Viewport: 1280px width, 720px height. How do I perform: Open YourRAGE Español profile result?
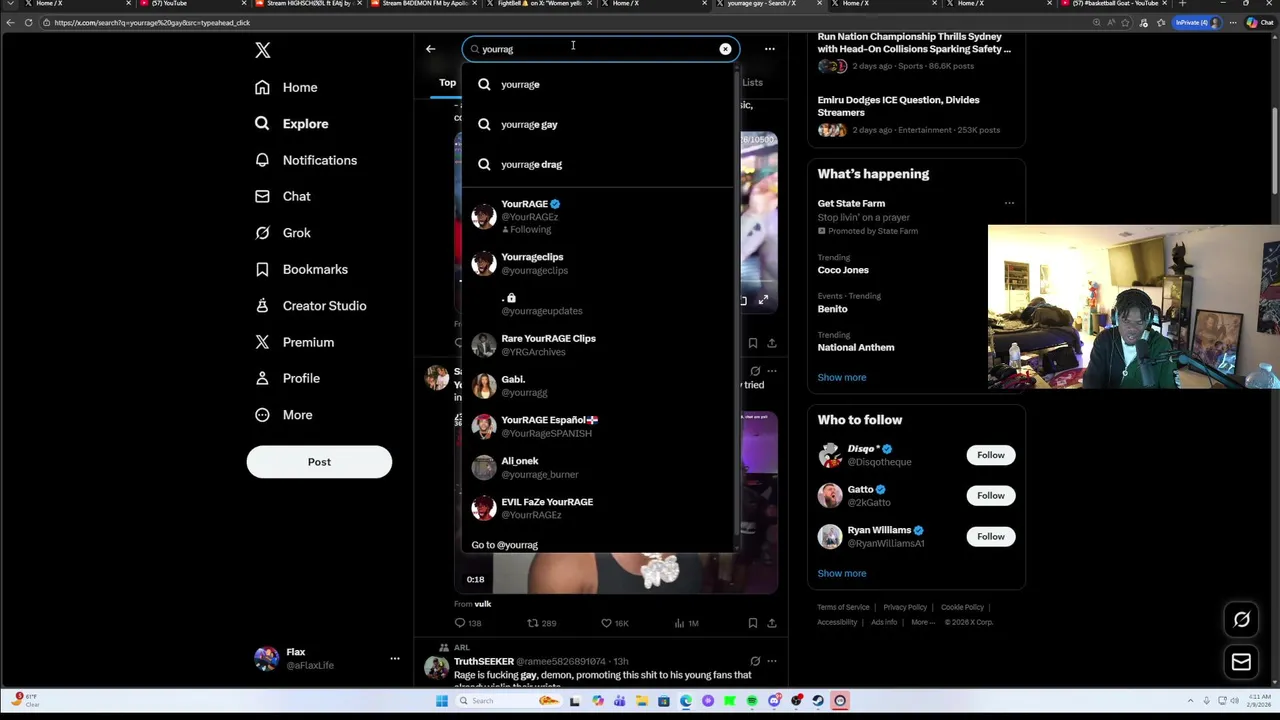pyautogui.click(x=598, y=427)
